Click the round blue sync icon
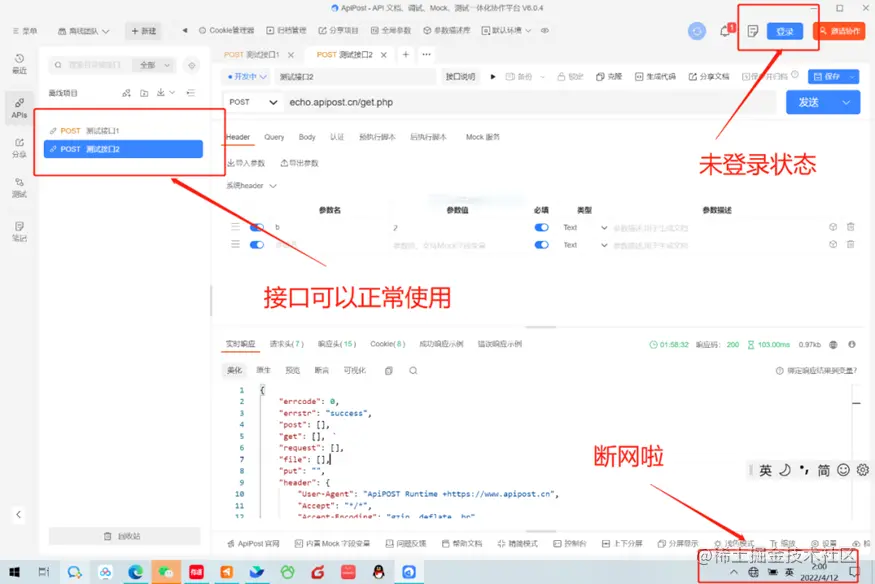Image resolution: width=875 pixels, height=584 pixels. click(x=696, y=31)
